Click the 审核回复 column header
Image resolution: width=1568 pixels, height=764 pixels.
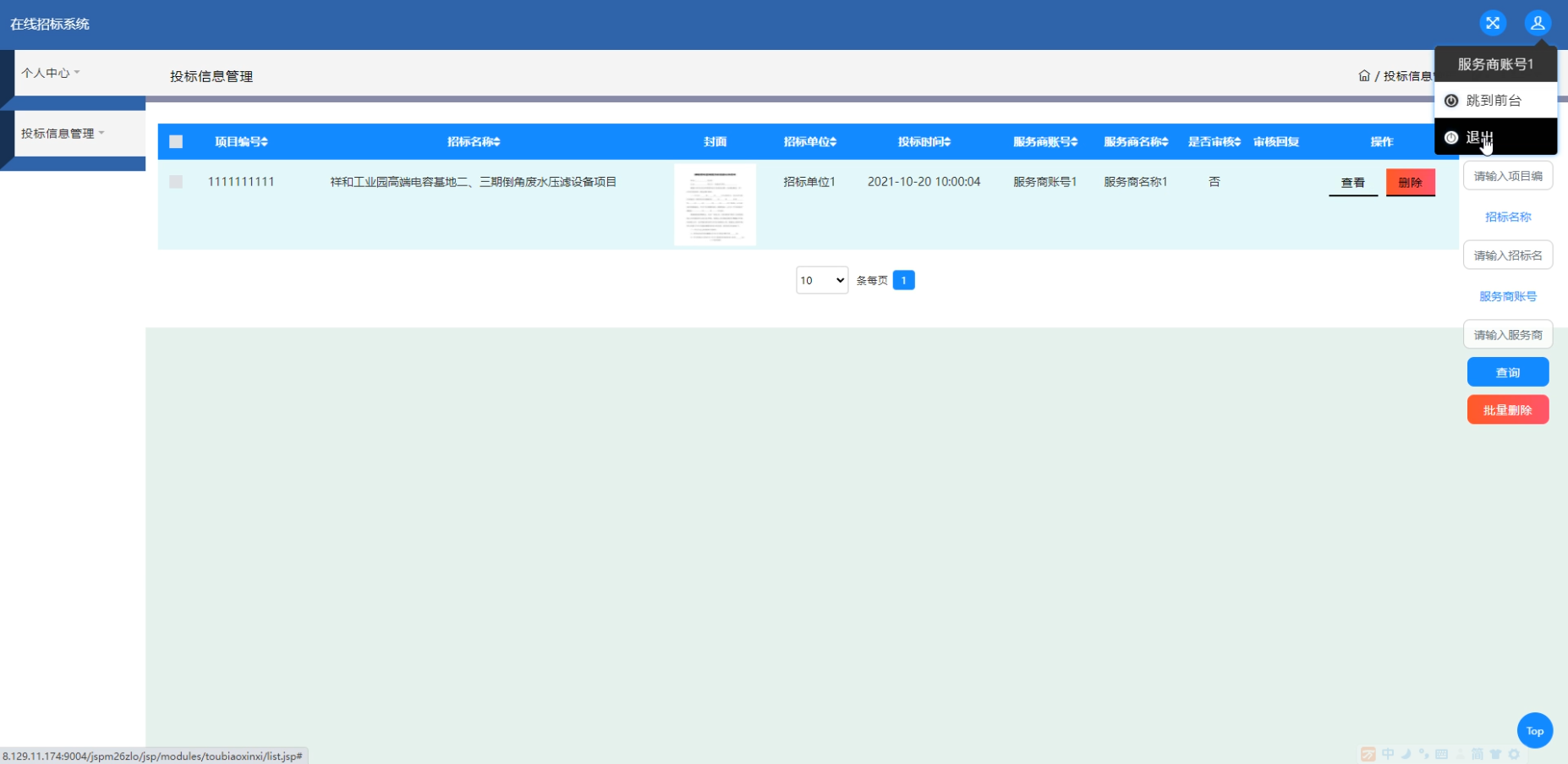click(1276, 141)
